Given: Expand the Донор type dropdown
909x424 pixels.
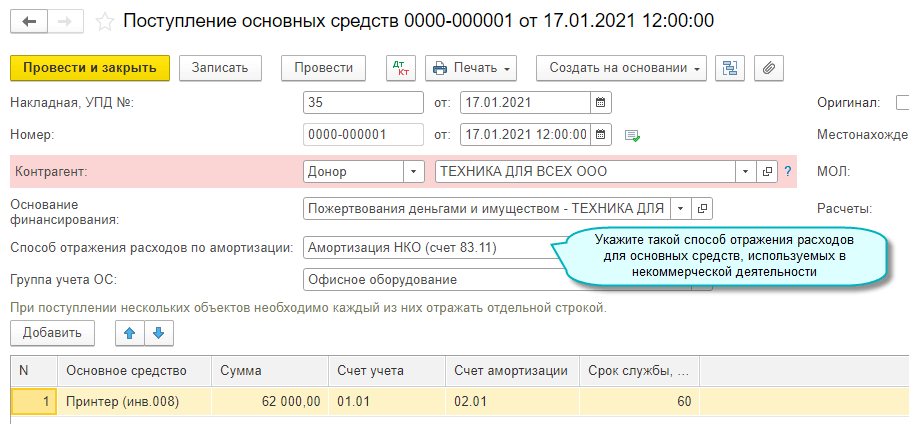Looking at the screenshot, I should (x=413, y=172).
